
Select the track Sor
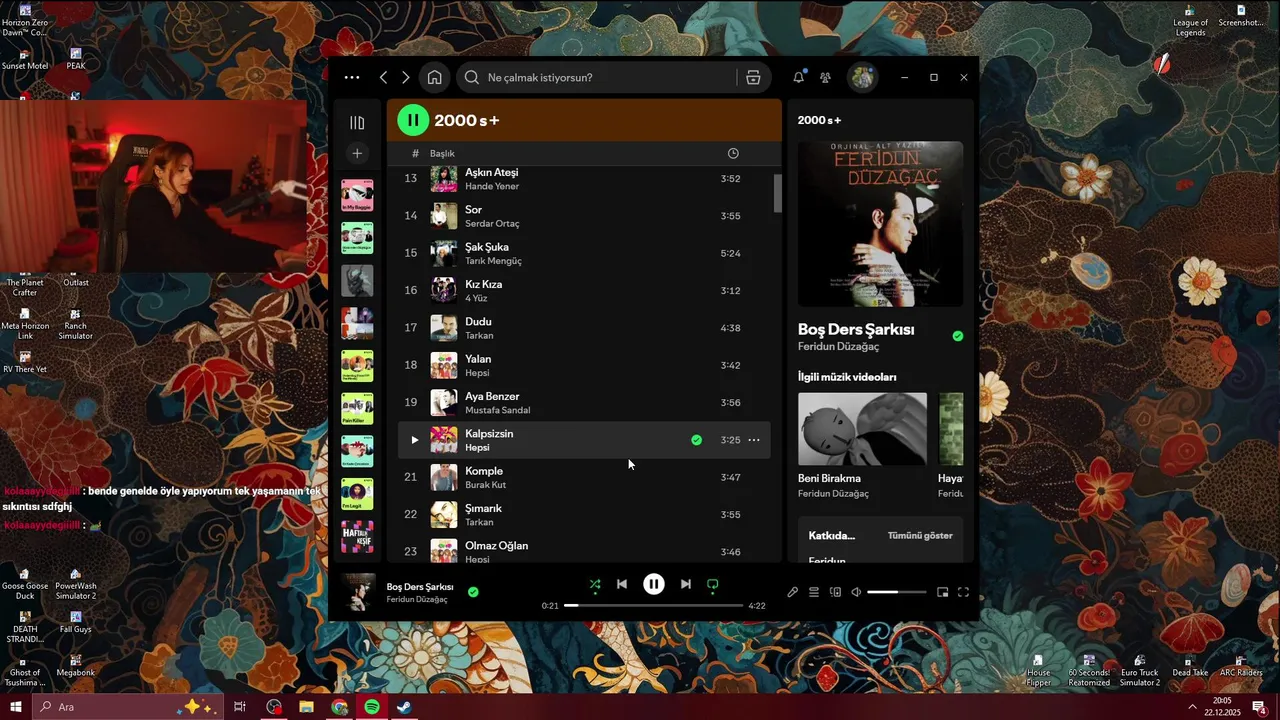pyautogui.click(x=473, y=210)
